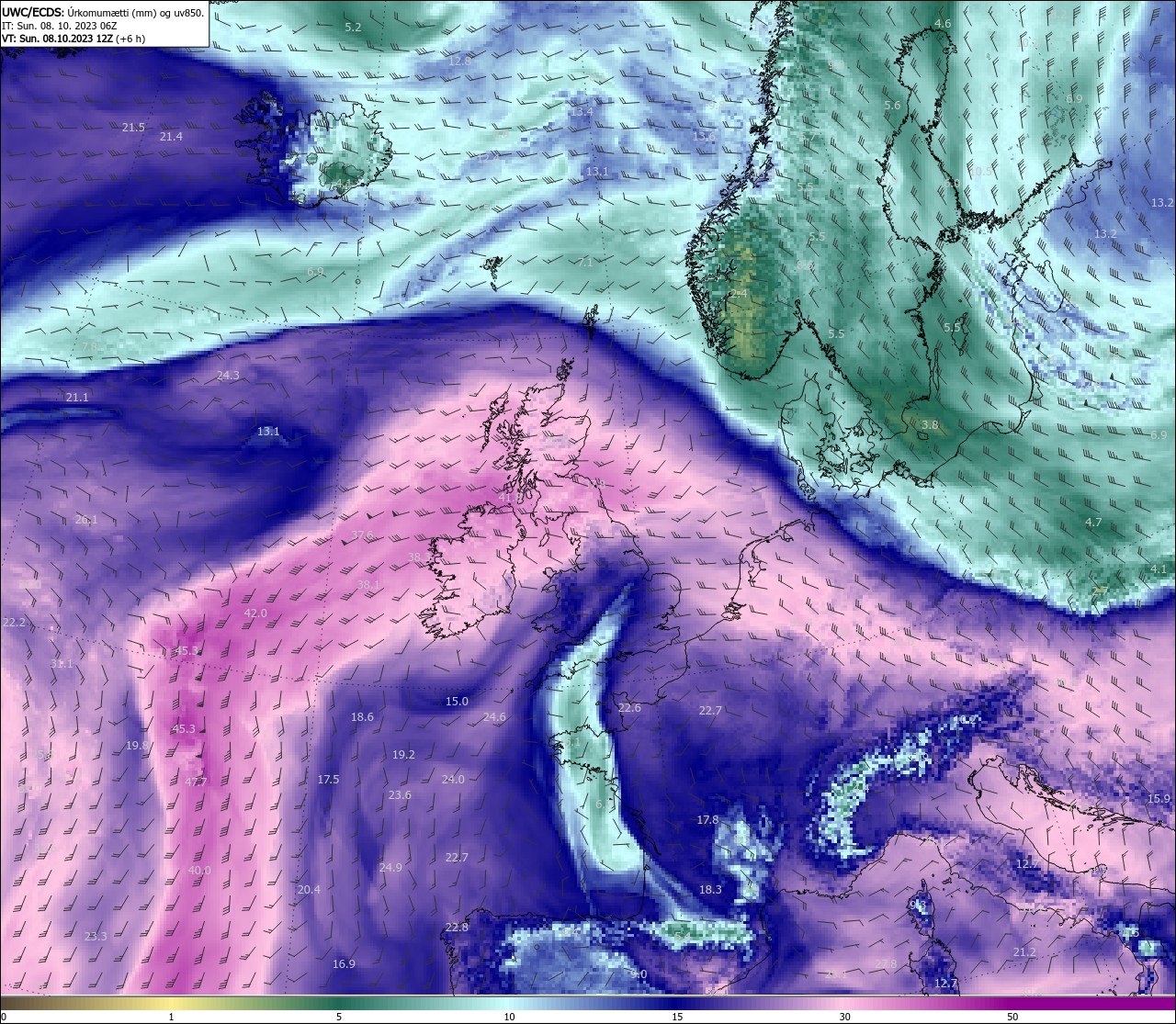Screen dimensions: 1176x1024
Task: Click the value 47.7 in the moisture plume
Action: pos(196,782)
